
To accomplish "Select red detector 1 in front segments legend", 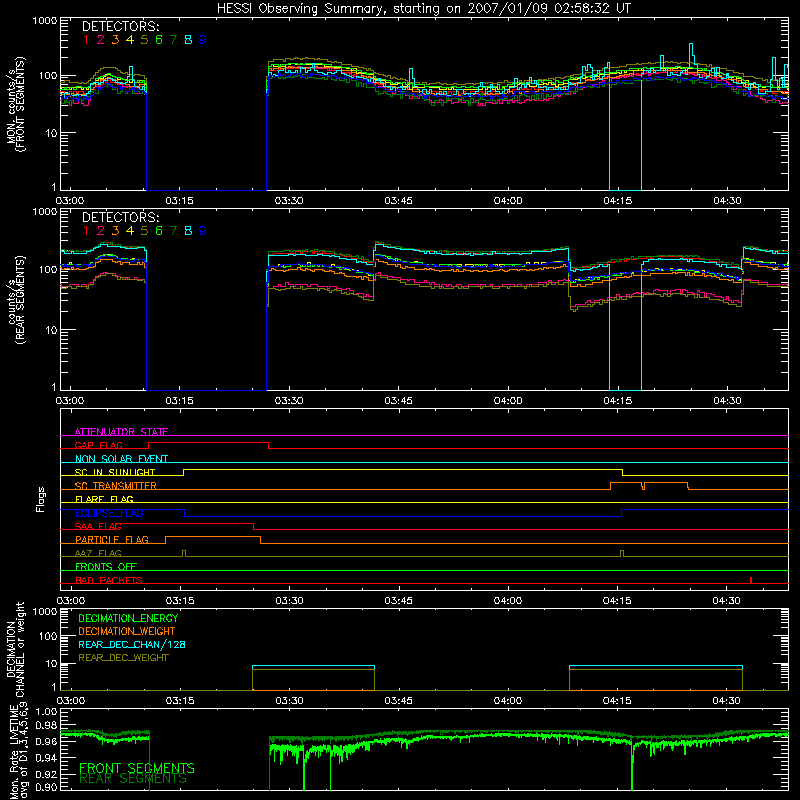I will coord(86,40).
